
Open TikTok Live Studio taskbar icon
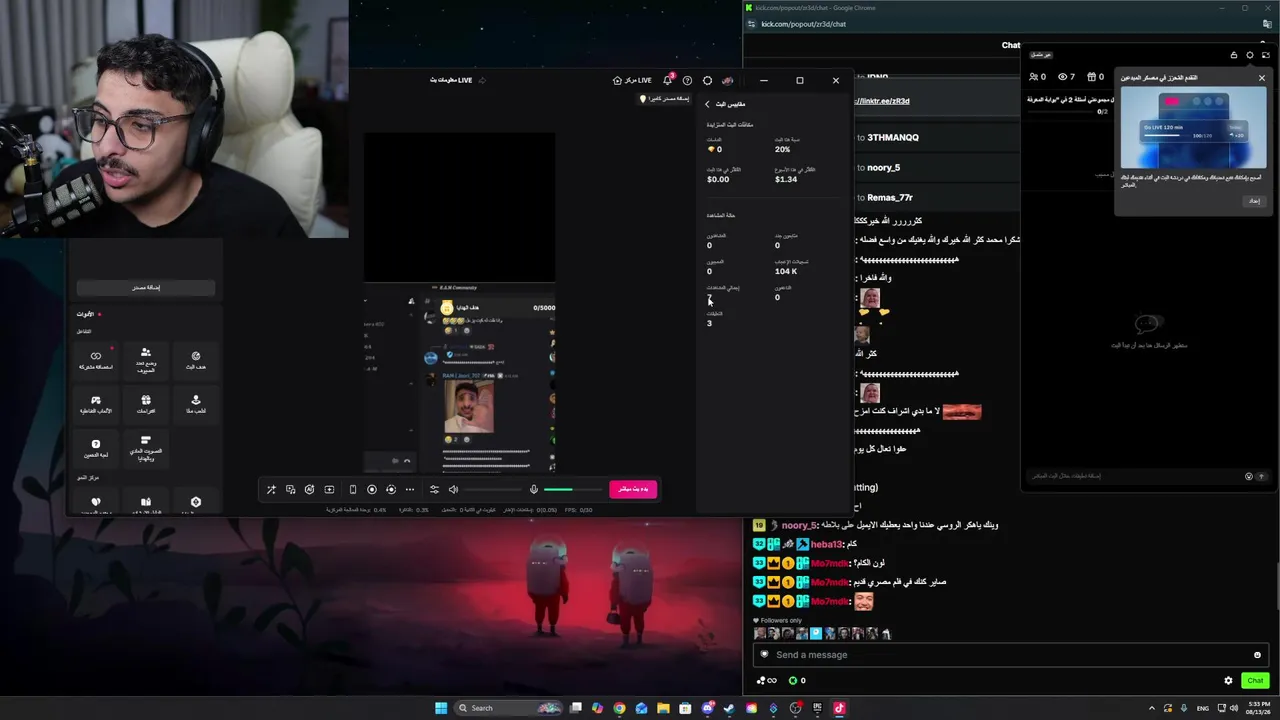point(839,708)
